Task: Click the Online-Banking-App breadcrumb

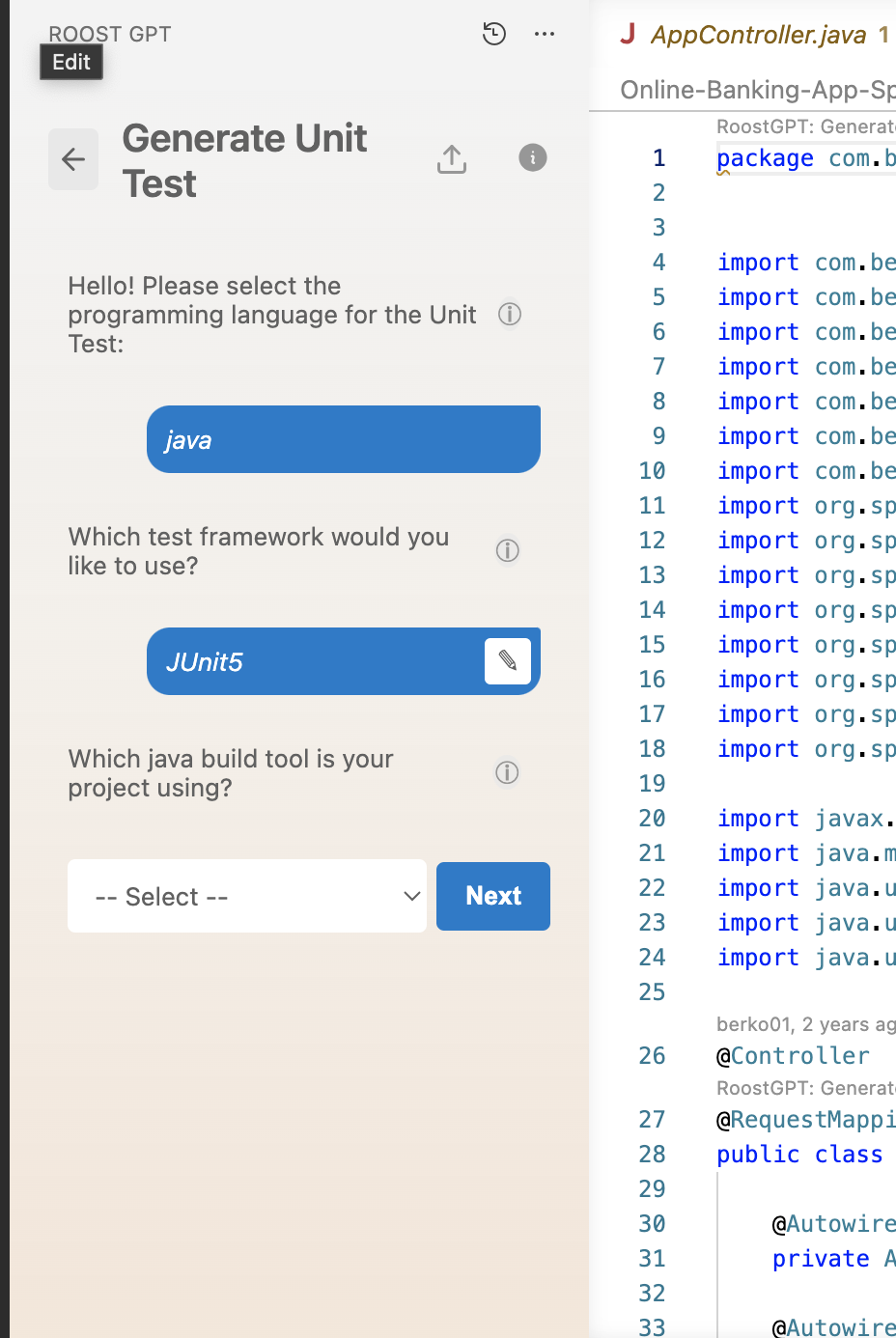Action: 756,90
